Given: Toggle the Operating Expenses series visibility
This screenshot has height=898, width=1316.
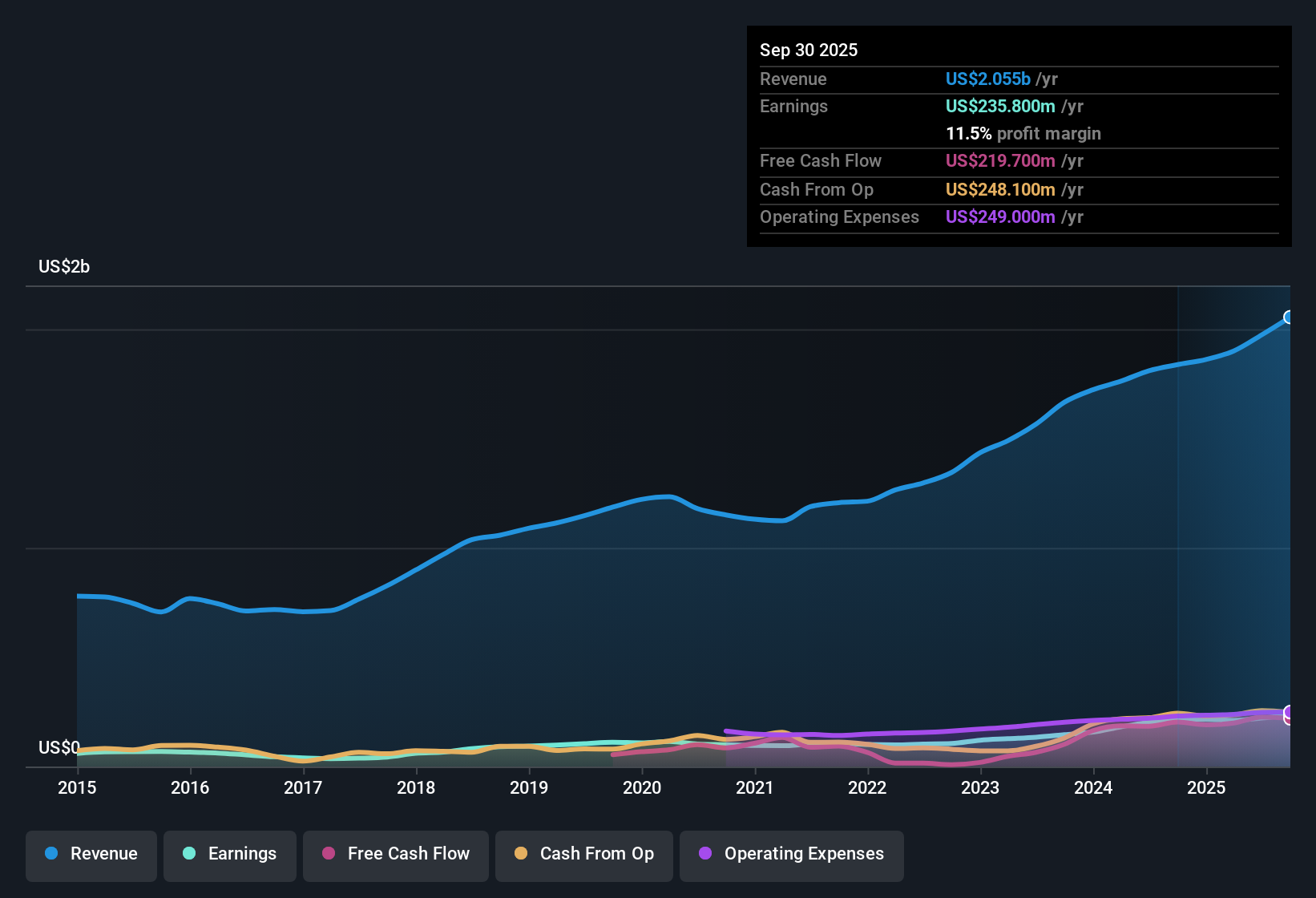Looking at the screenshot, I should pos(791,854).
